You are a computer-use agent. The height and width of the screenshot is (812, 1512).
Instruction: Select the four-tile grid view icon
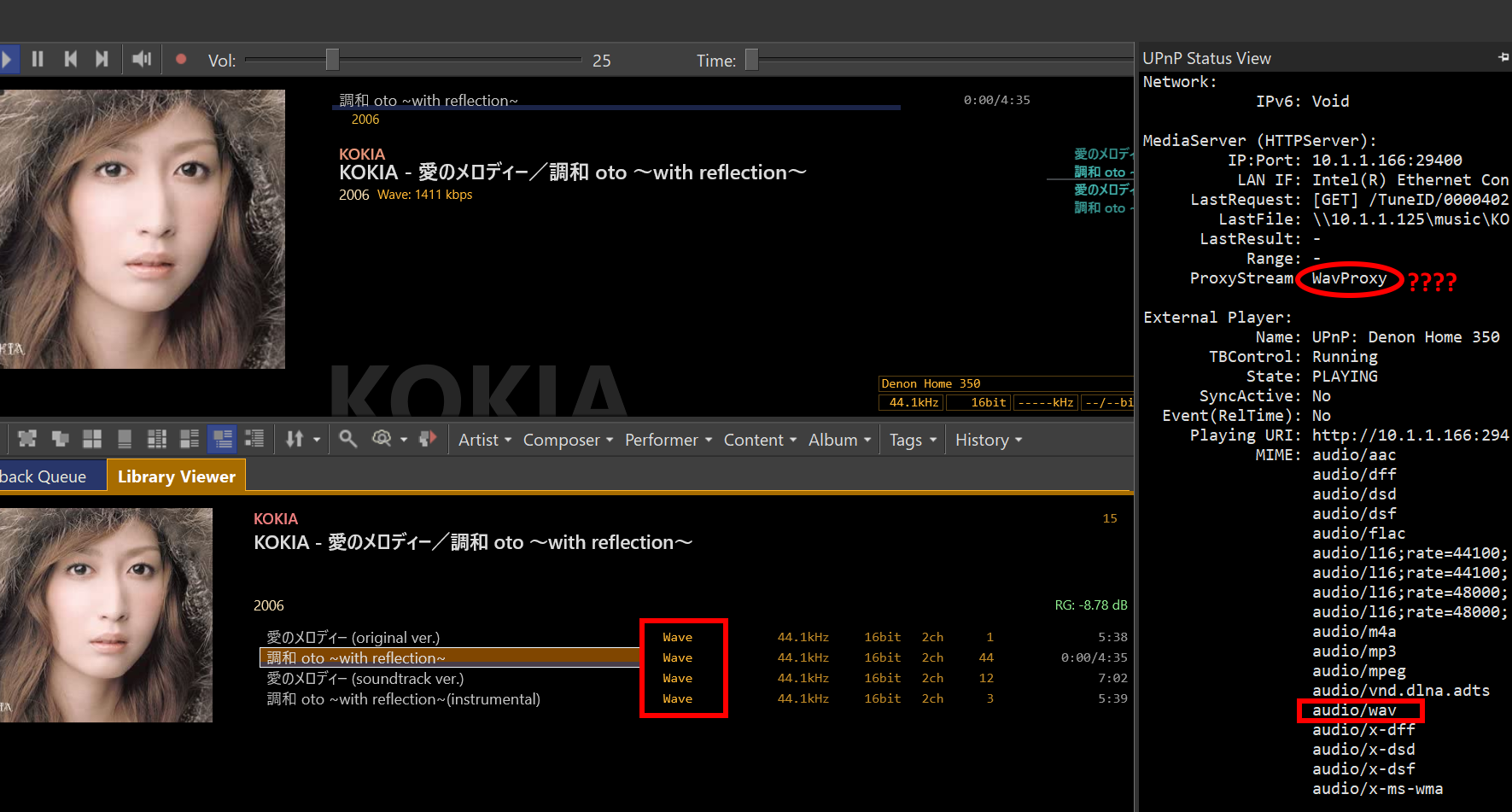coord(92,439)
